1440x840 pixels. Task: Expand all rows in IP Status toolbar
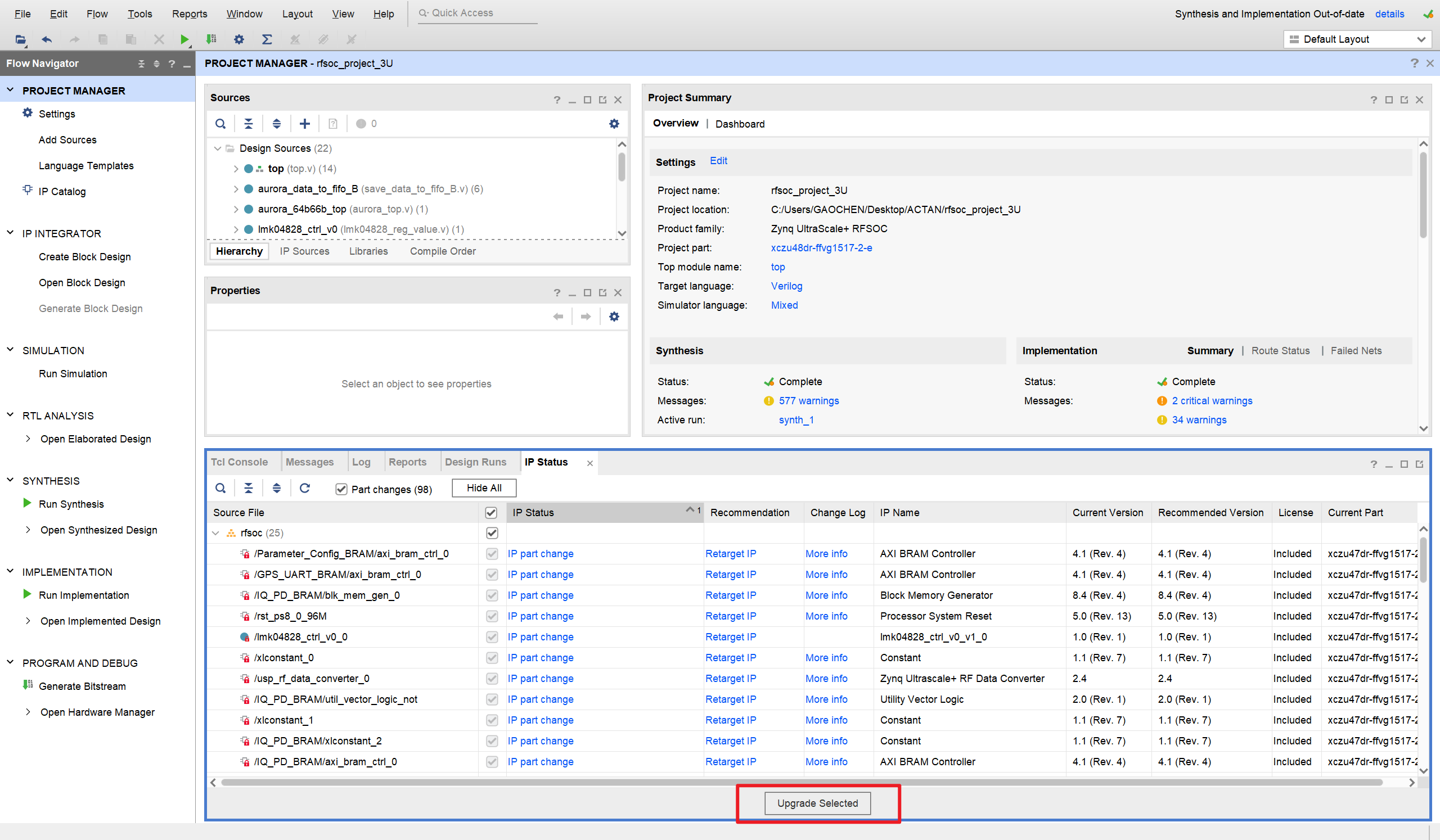tap(277, 487)
